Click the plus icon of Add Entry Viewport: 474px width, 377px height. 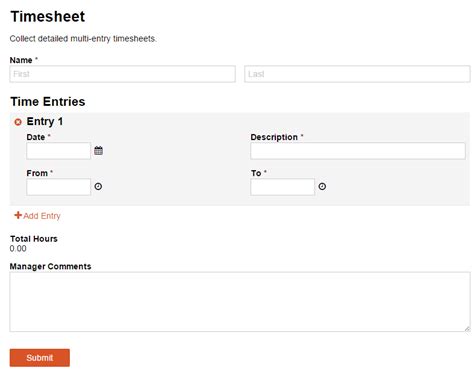(x=18, y=215)
